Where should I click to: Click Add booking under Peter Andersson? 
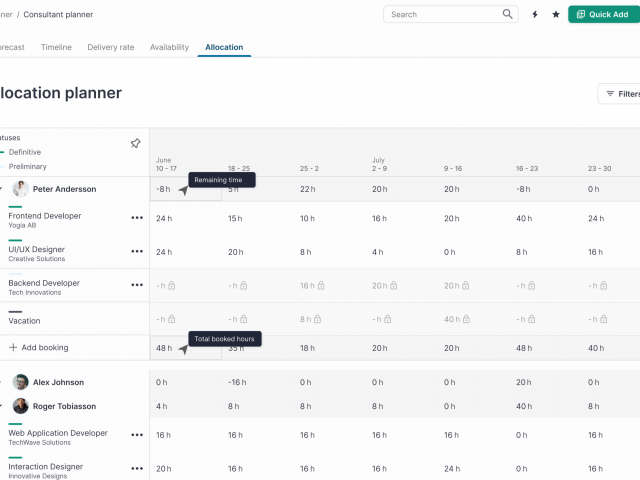click(x=38, y=348)
